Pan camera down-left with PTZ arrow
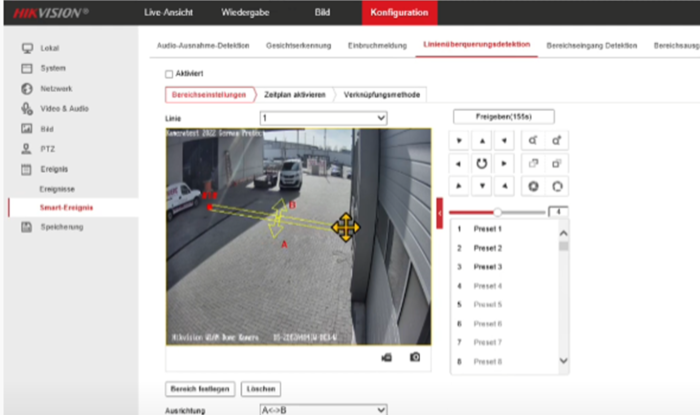Screen dimensions: 700x415 (x=458, y=186)
